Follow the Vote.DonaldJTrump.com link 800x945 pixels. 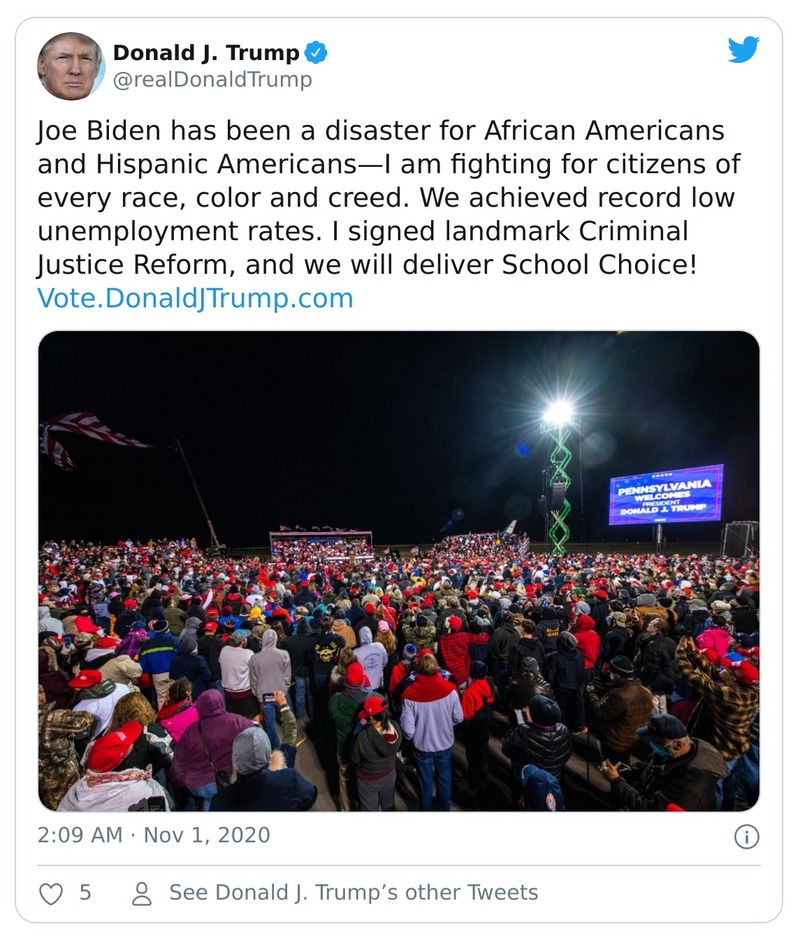pos(195,298)
